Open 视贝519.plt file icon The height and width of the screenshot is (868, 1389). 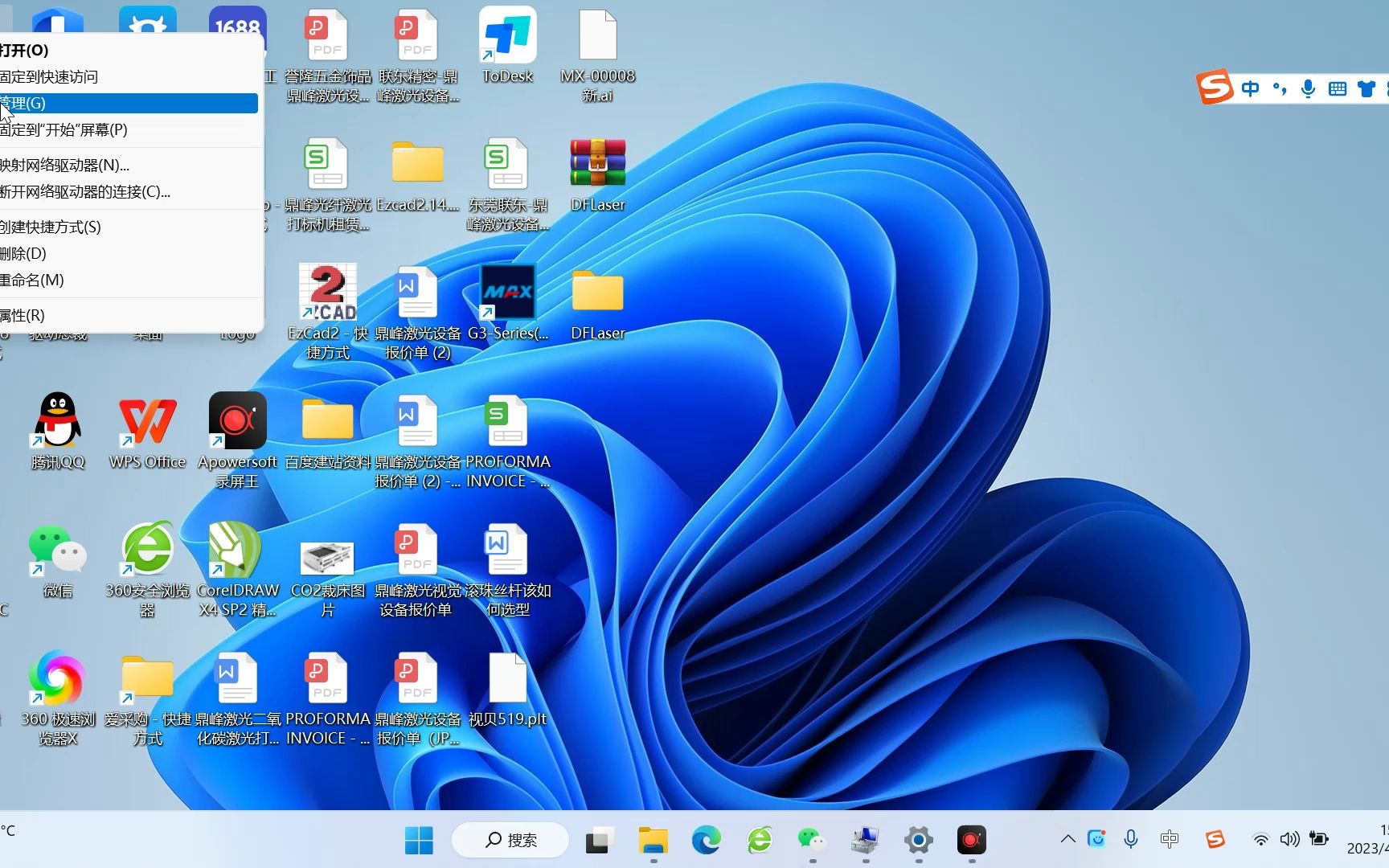(507, 678)
